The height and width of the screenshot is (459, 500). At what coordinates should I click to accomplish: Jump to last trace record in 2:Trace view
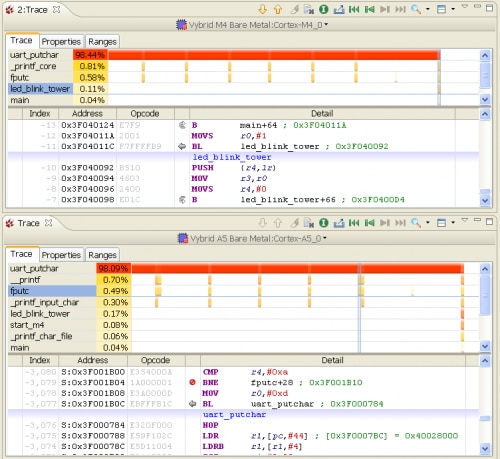coord(400,9)
